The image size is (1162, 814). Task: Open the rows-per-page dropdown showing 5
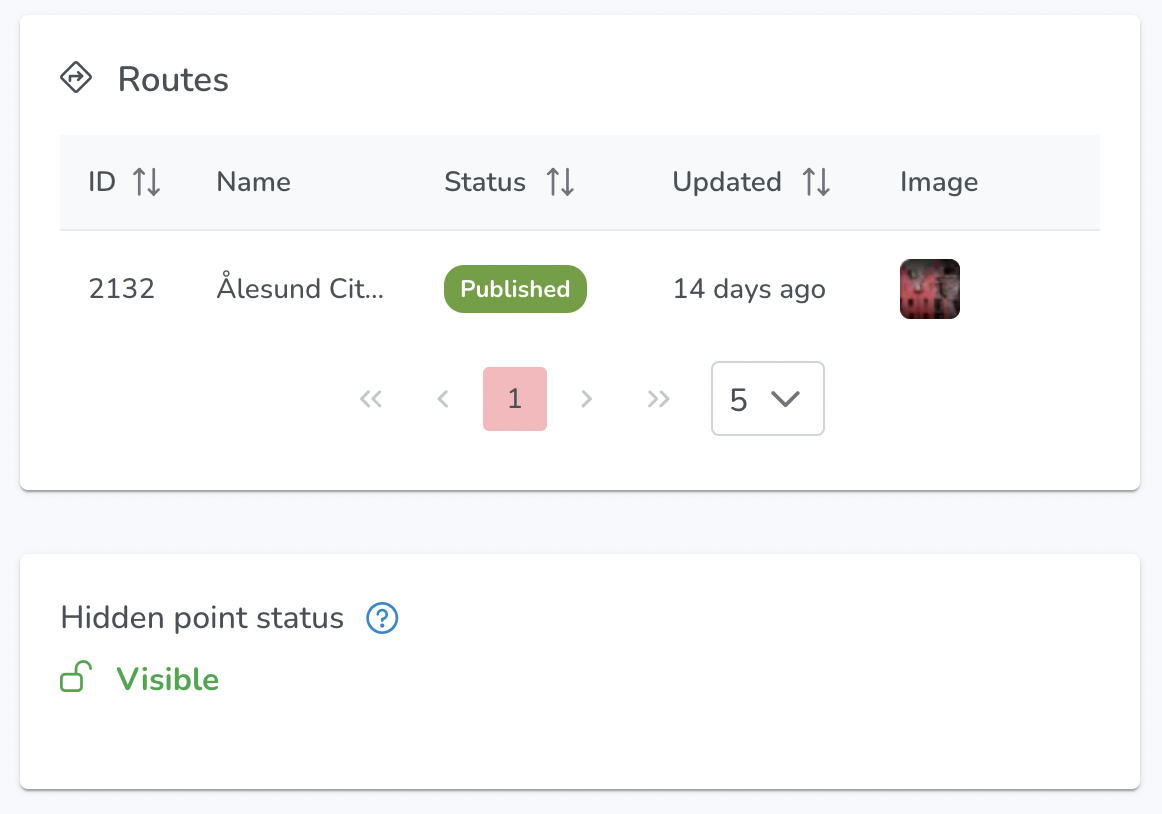click(768, 399)
